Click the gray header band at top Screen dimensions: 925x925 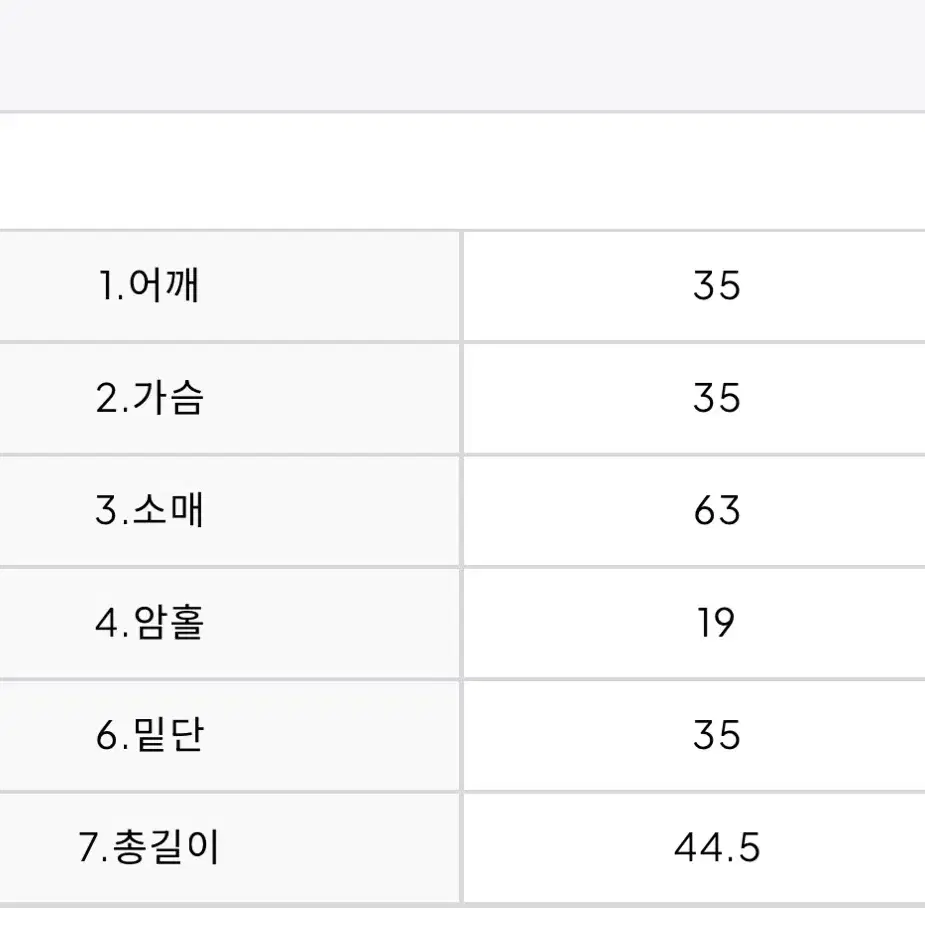point(462,55)
